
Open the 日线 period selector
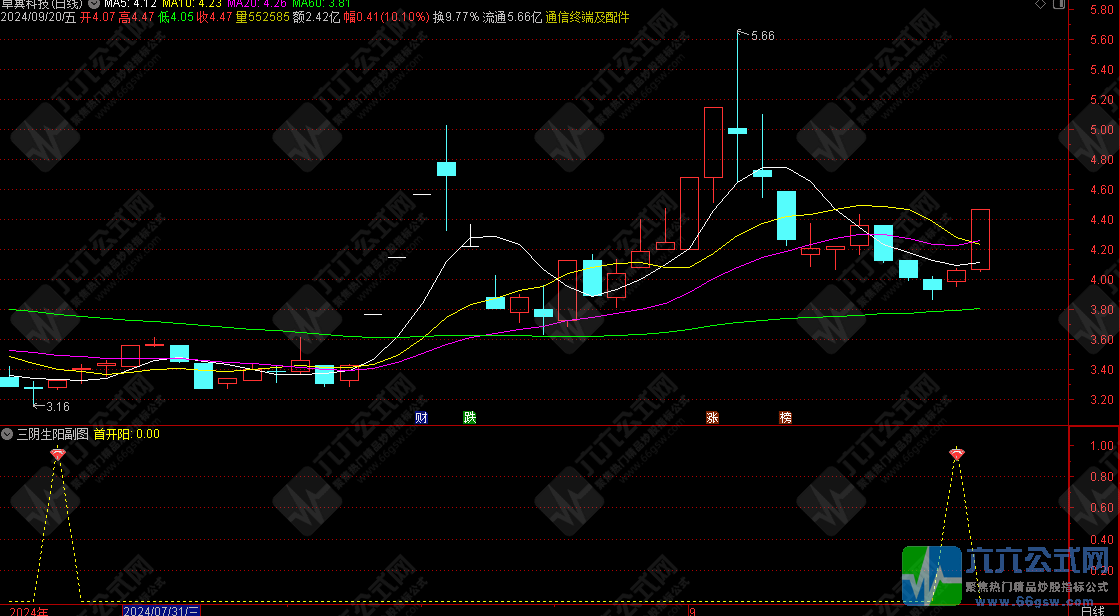pyautogui.click(x=1092, y=609)
